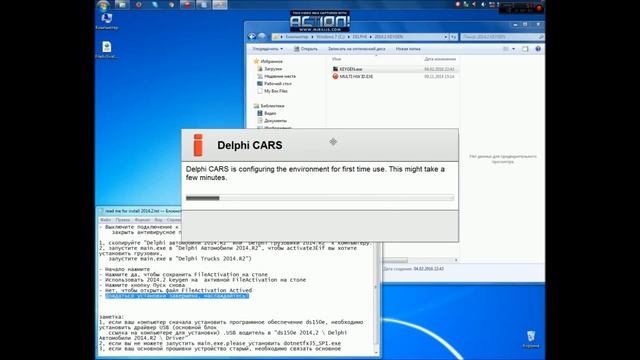Open Загрузки folder in sidebar
640x360 pixels.
tap(269, 69)
